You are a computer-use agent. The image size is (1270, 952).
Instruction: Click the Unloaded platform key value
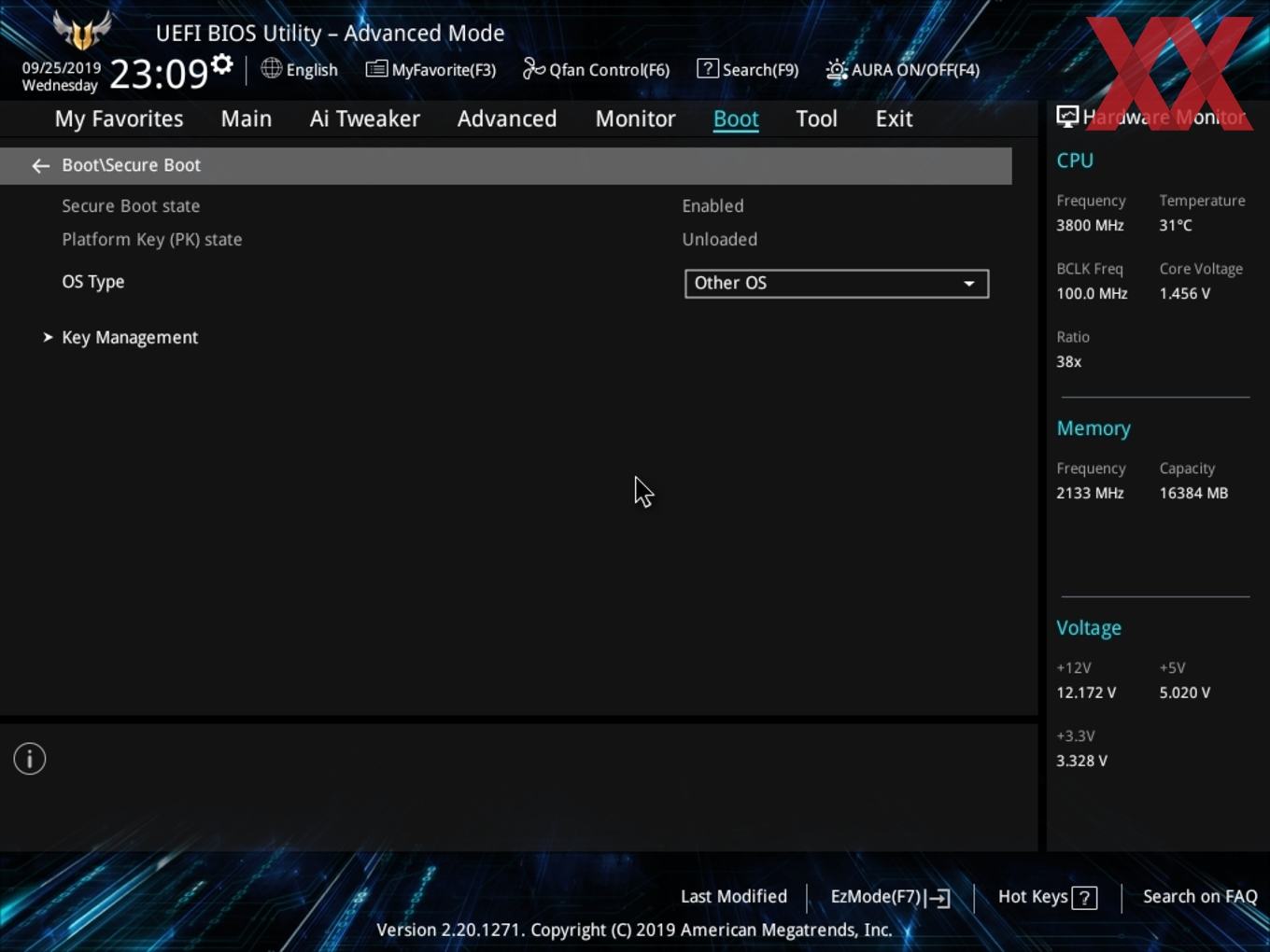click(x=720, y=239)
